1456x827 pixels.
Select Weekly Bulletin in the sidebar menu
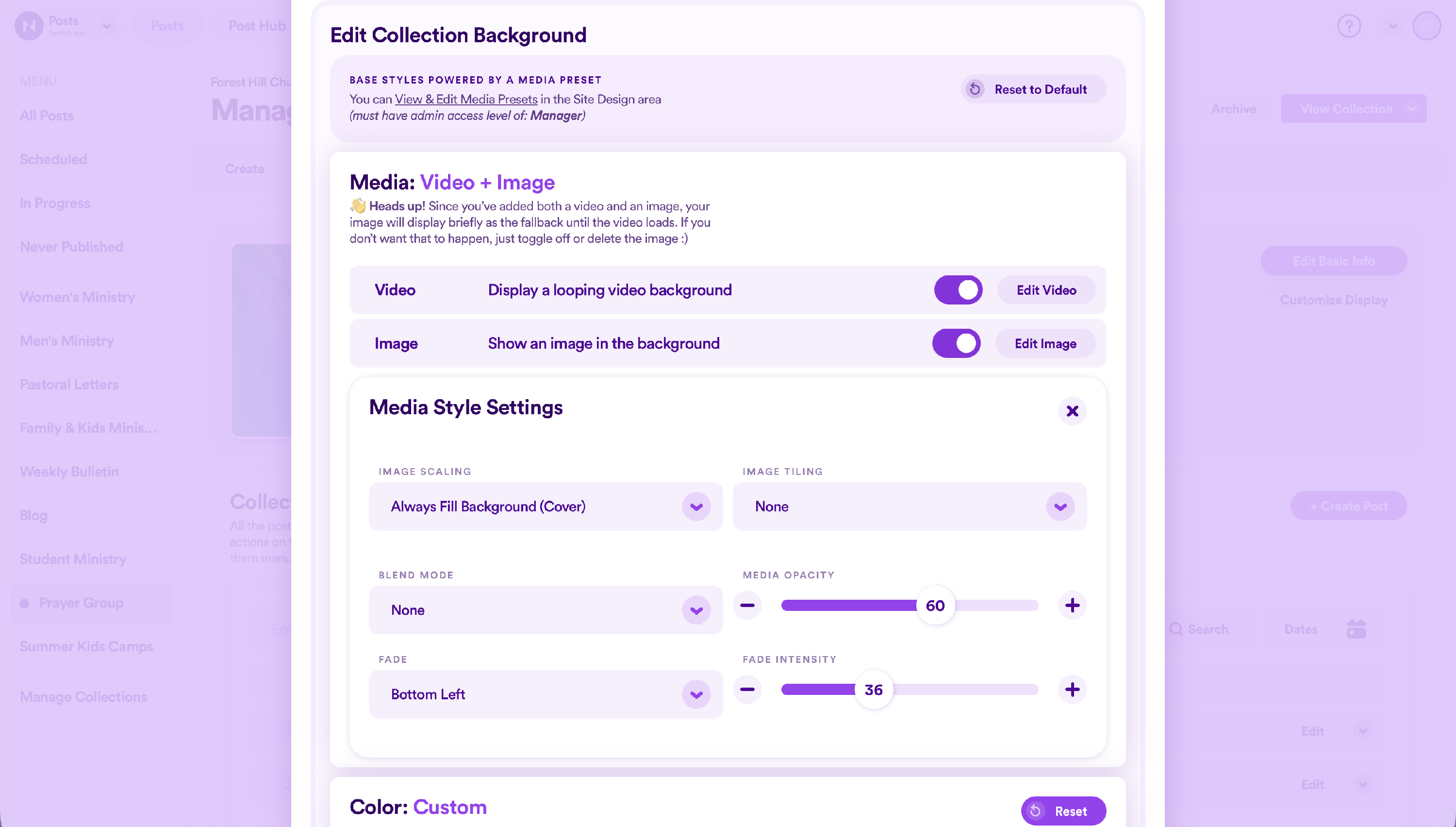tap(69, 472)
